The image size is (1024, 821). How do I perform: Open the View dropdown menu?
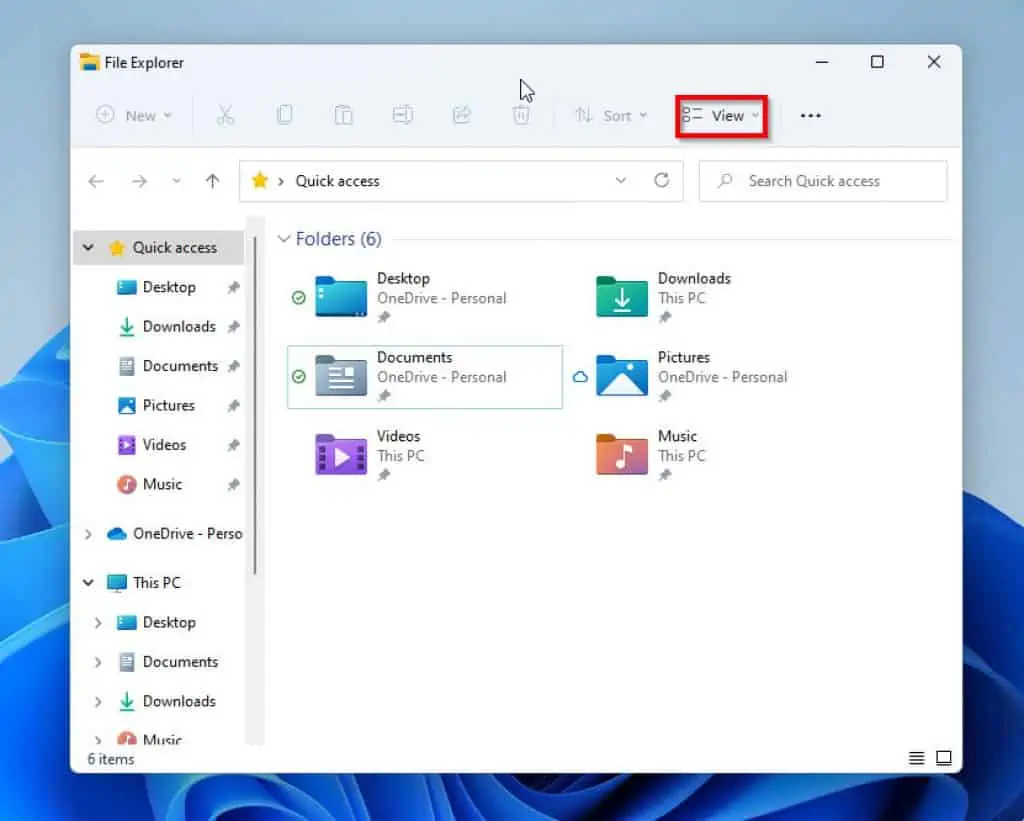(722, 116)
